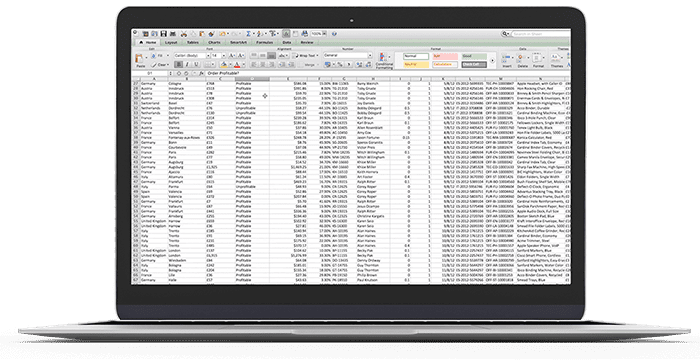700x360 pixels.
Task: Open the Media Browser icon in the toolbar
Action: tap(304, 34)
